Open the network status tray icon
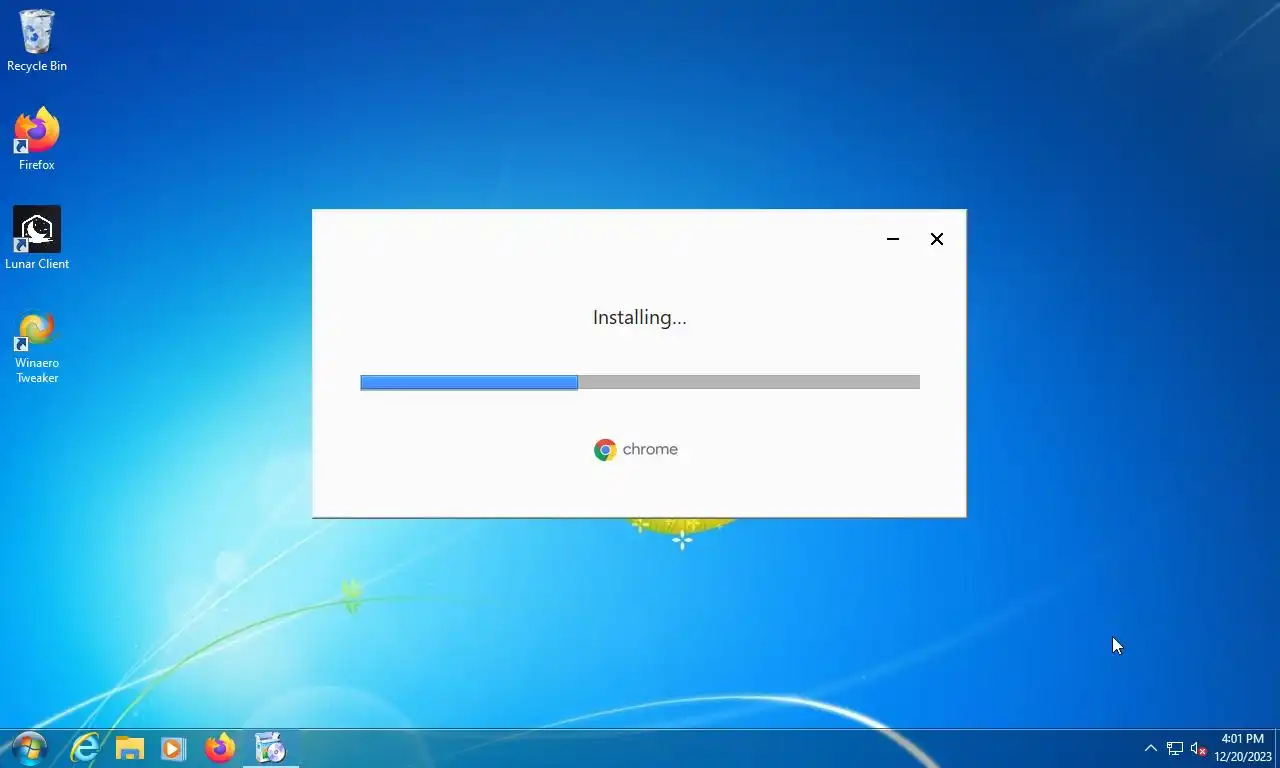The width and height of the screenshot is (1280, 768). click(1175, 749)
